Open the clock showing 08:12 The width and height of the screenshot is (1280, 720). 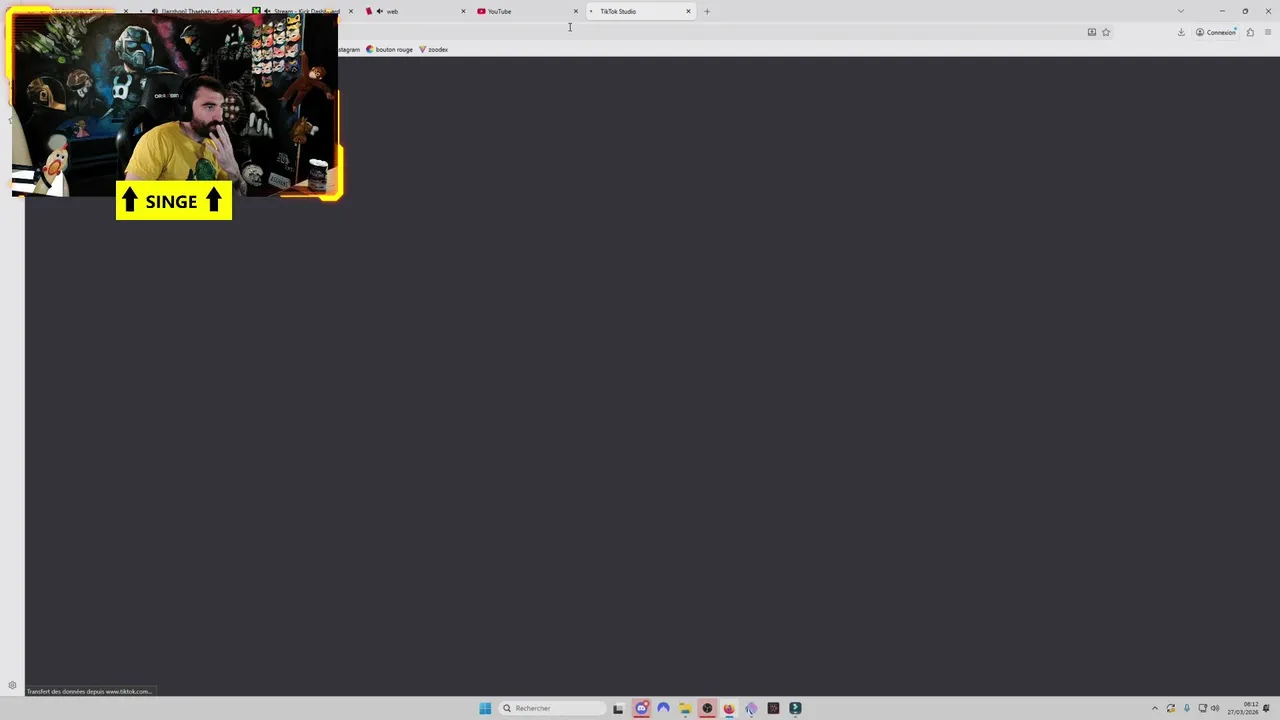(x=1243, y=708)
